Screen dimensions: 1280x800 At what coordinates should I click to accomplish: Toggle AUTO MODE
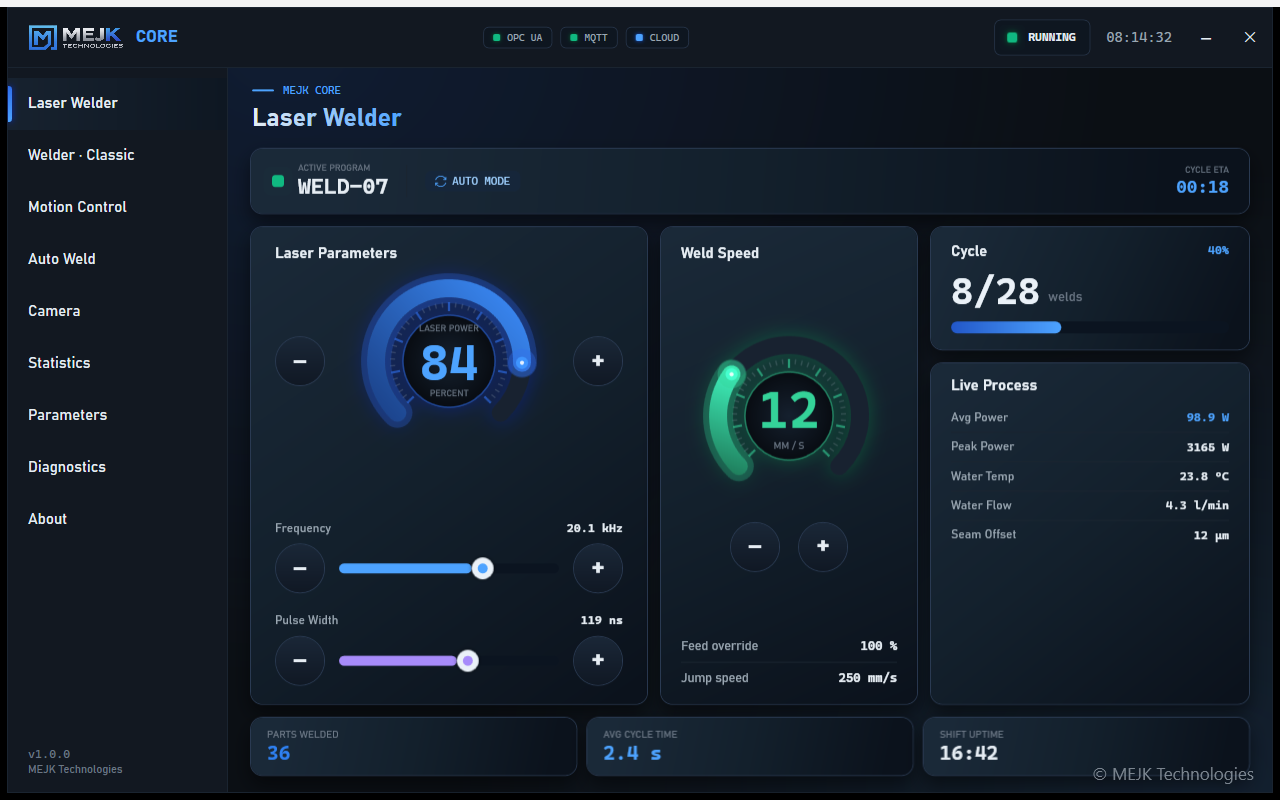pos(472,181)
